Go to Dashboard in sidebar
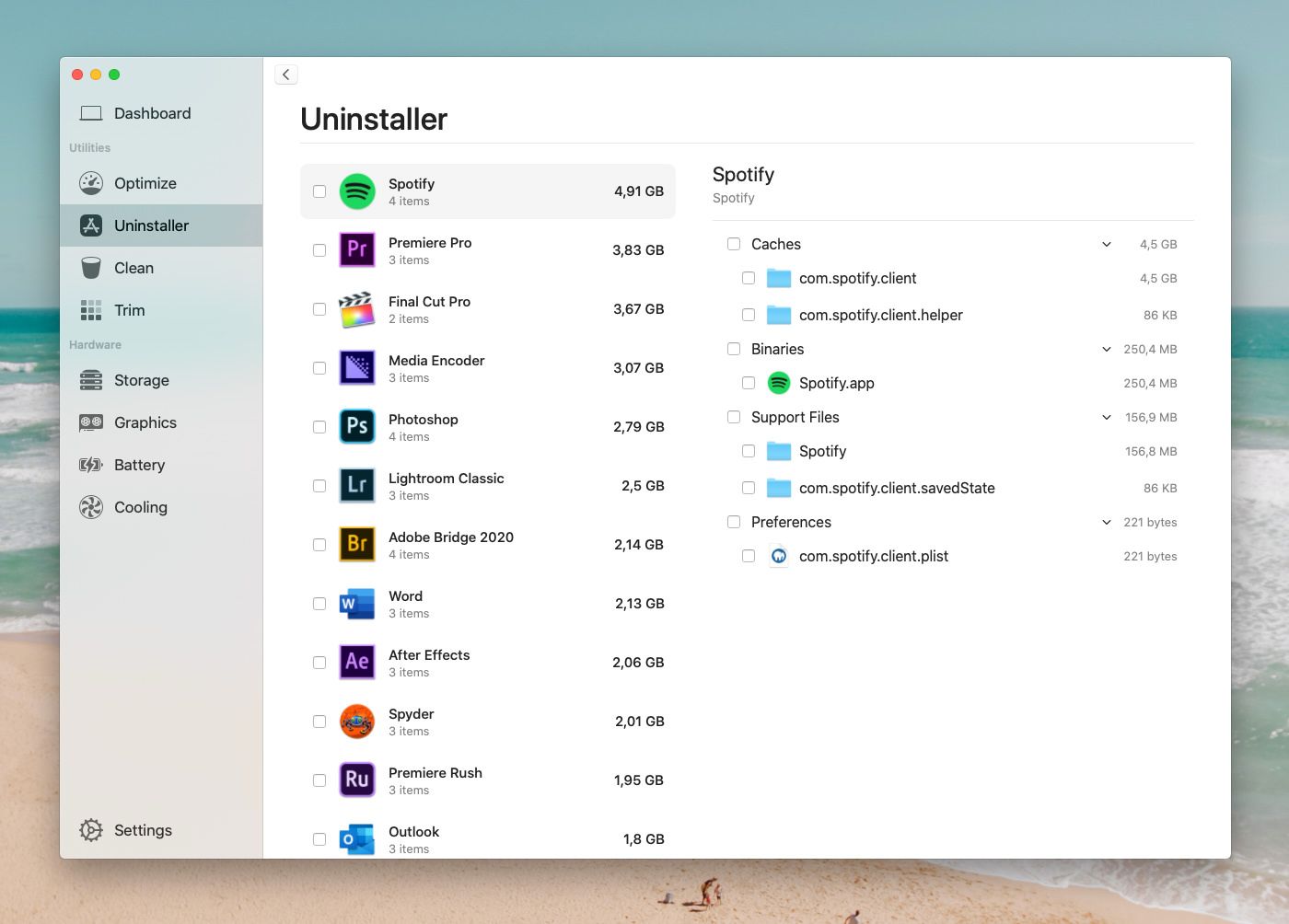Viewport: 1289px width, 924px height. 161,113
